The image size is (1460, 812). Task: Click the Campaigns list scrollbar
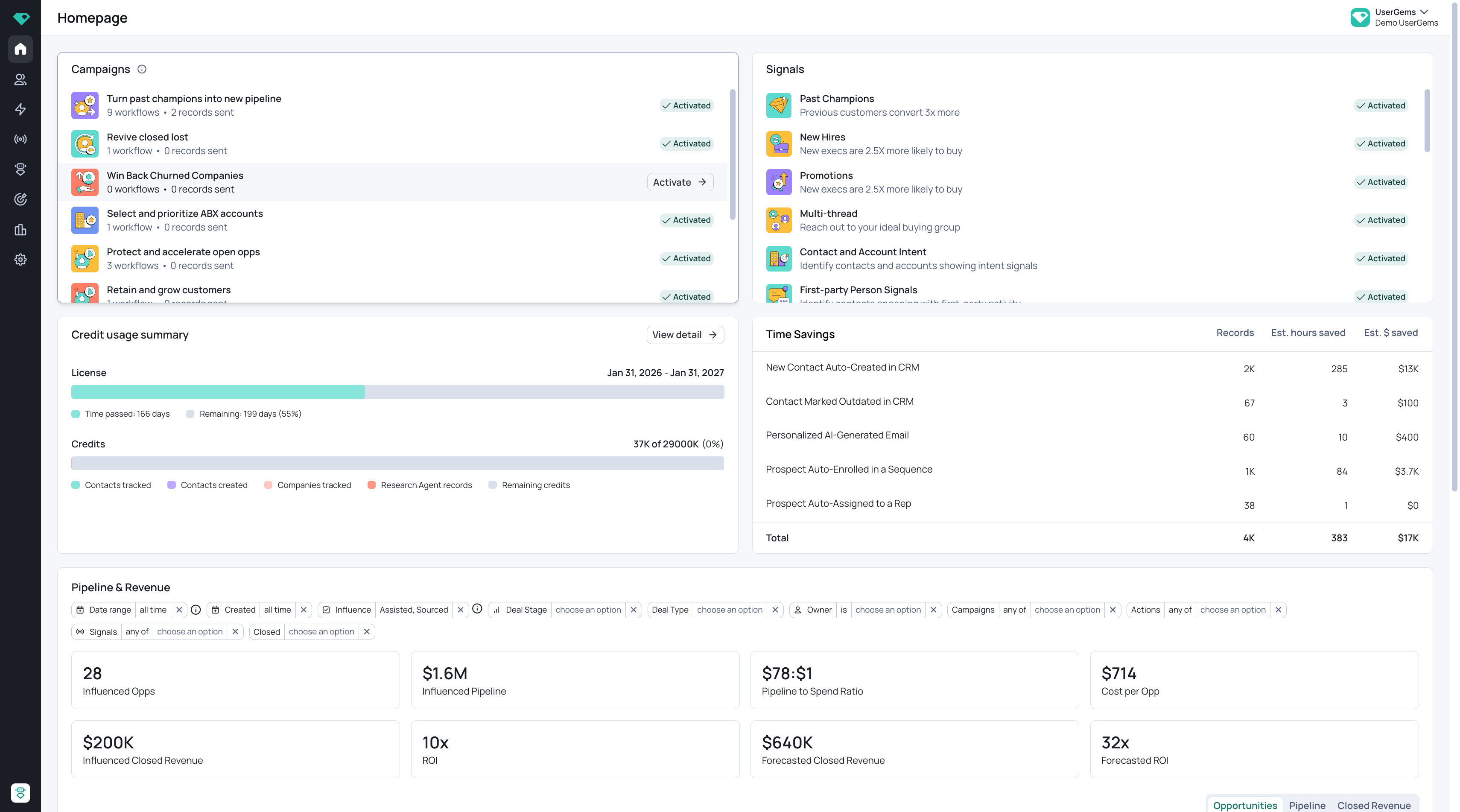pos(732,154)
